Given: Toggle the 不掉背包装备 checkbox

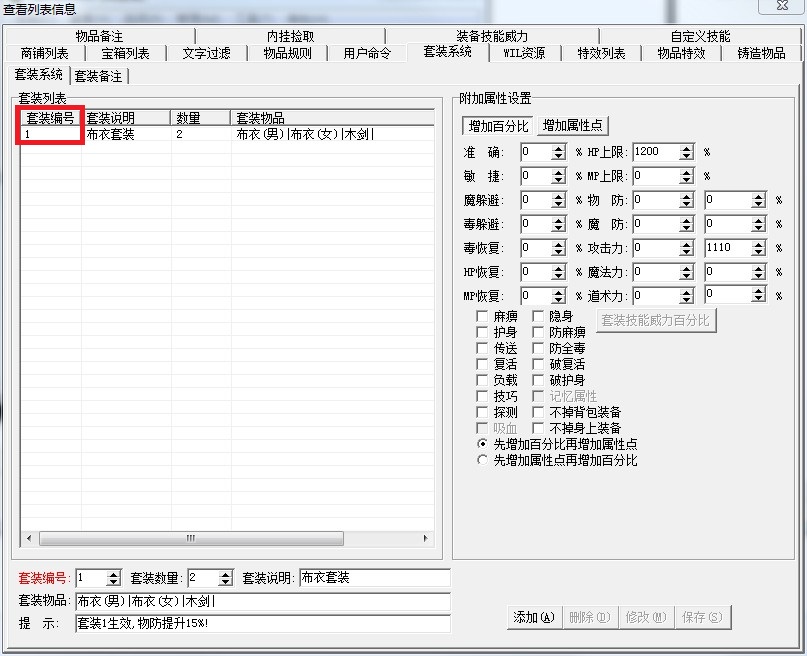Looking at the screenshot, I should [x=539, y=413].
